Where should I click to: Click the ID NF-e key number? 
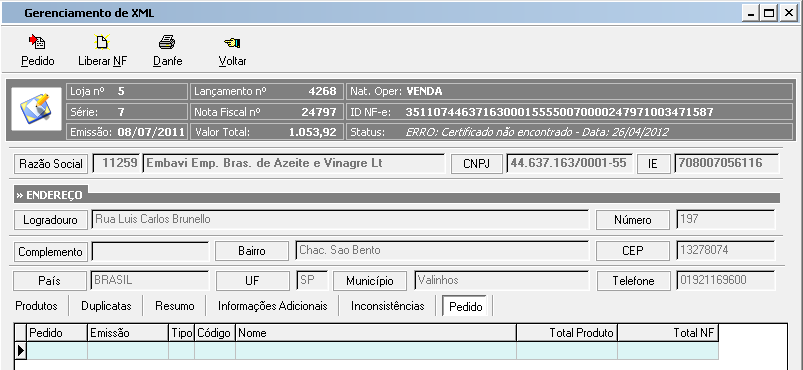point(559,112)
